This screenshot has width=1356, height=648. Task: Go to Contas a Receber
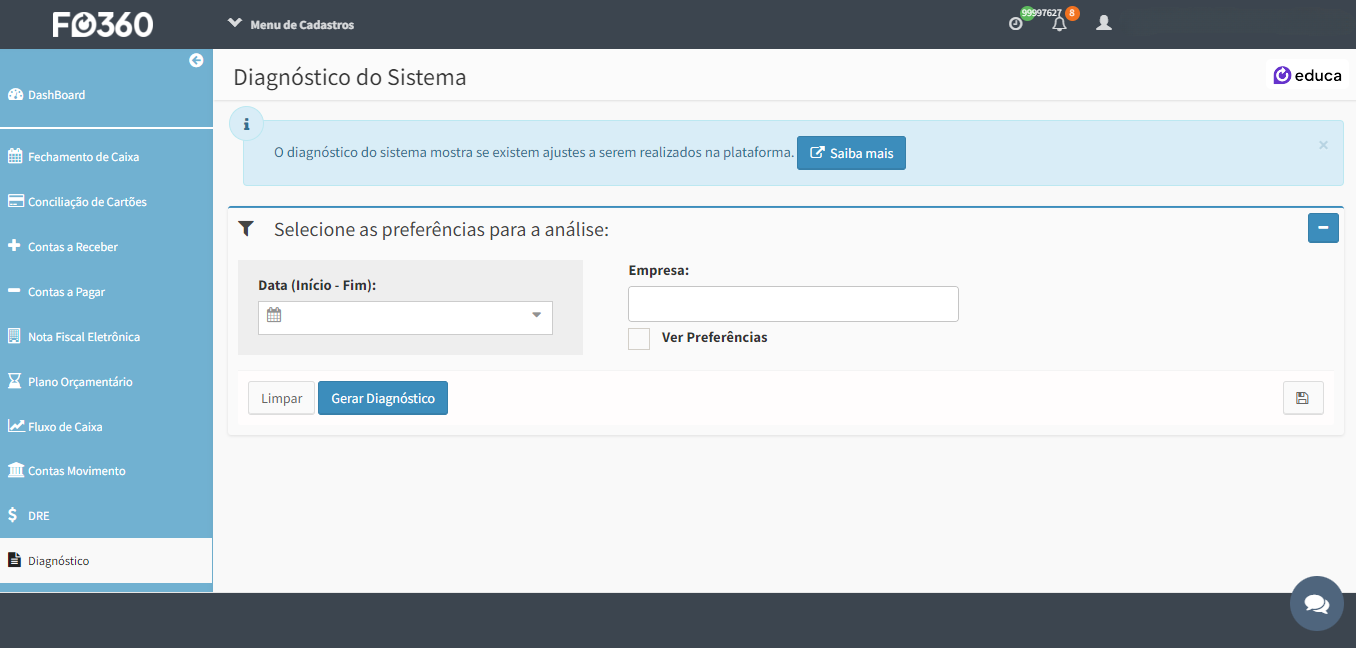tap(72, 247)
